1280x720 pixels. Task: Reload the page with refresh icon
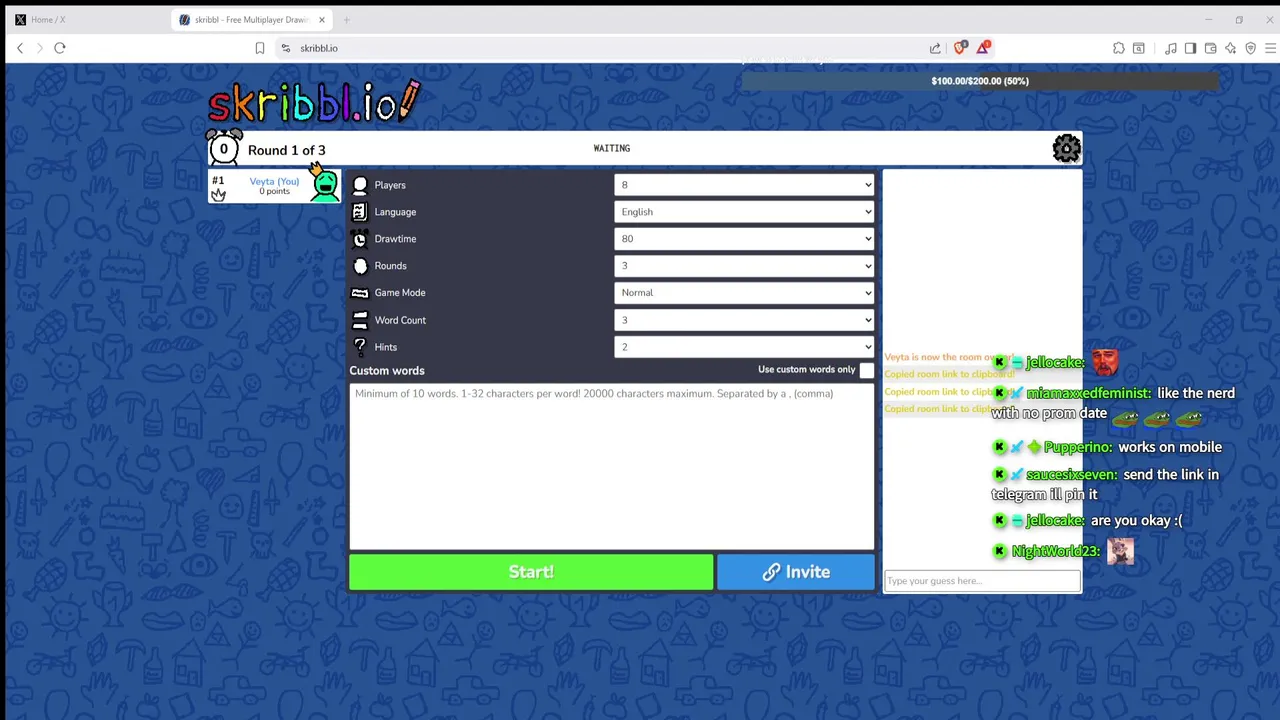point(60,48)
